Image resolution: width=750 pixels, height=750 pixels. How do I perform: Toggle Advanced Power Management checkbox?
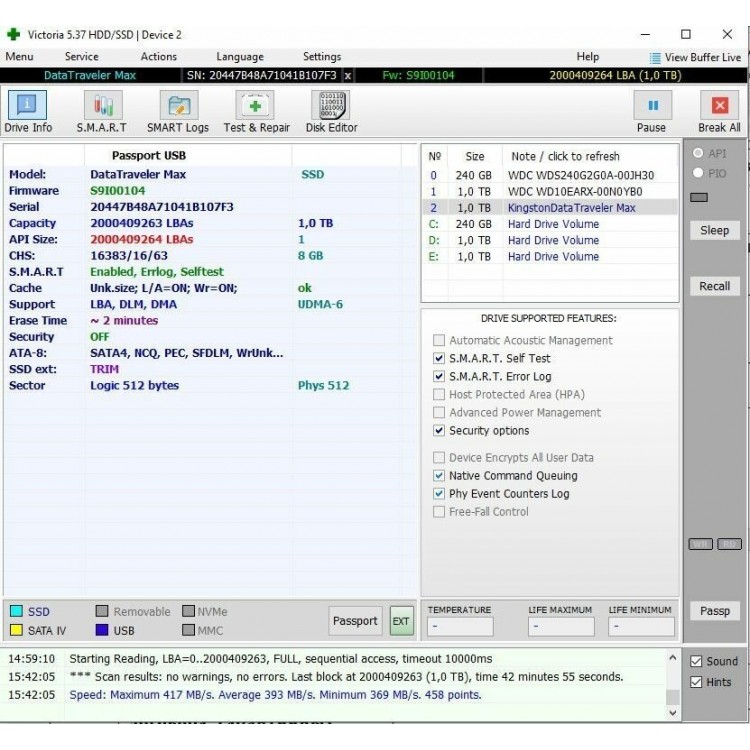[439, 412]
